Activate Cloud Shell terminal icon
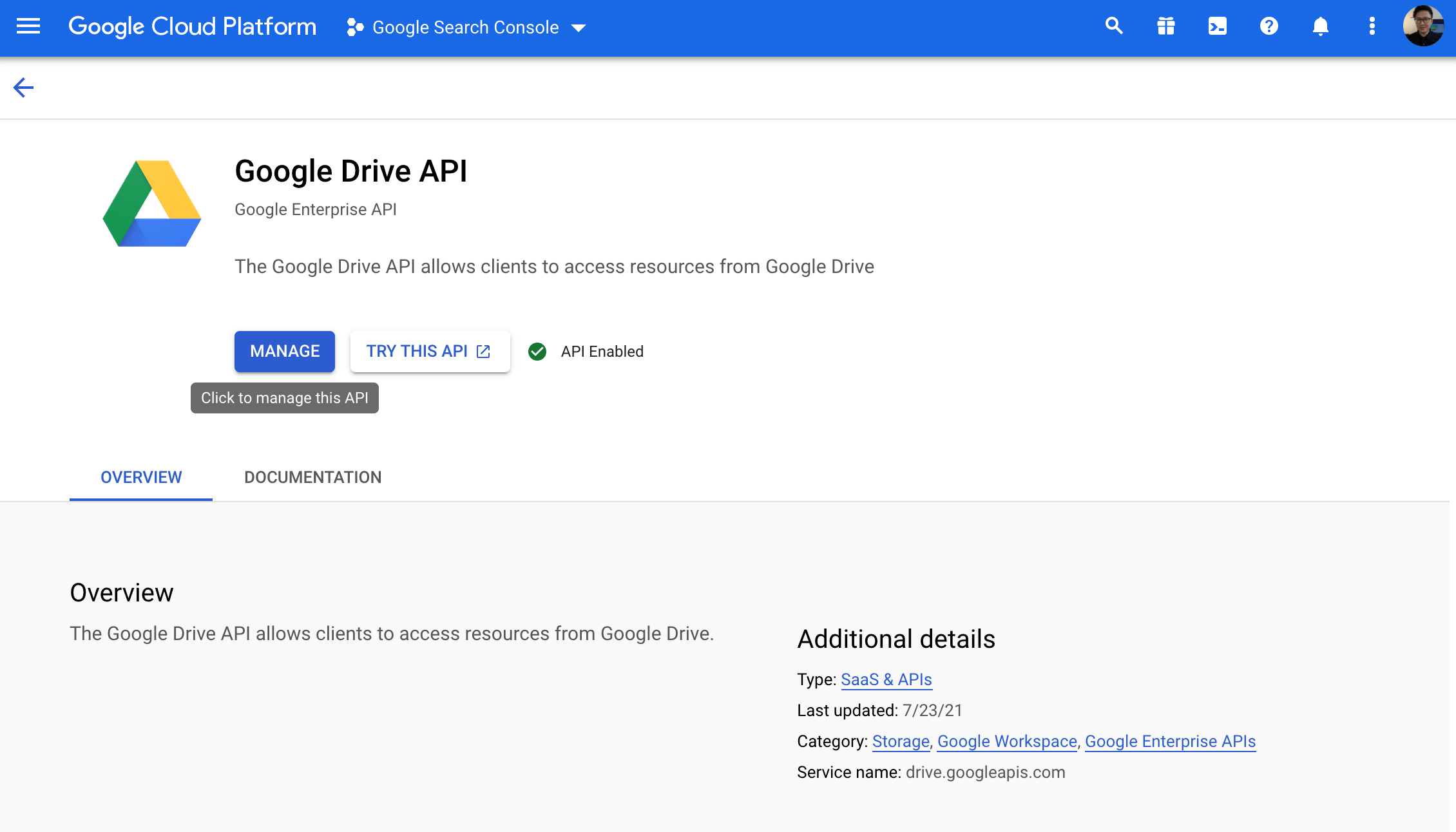This screenshot has height=832, width=1456. pyautogui.click(x=1217, y=26)
